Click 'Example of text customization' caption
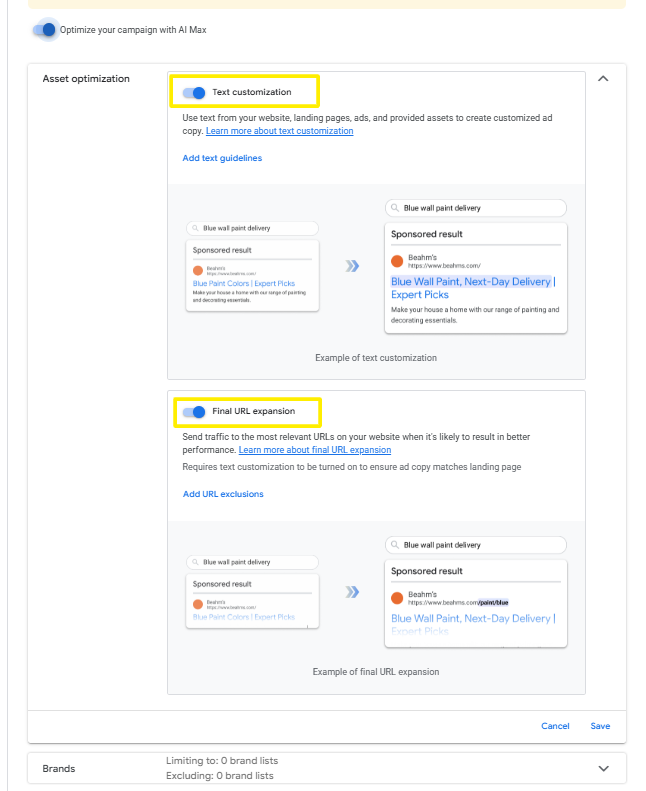 (376, 358)
